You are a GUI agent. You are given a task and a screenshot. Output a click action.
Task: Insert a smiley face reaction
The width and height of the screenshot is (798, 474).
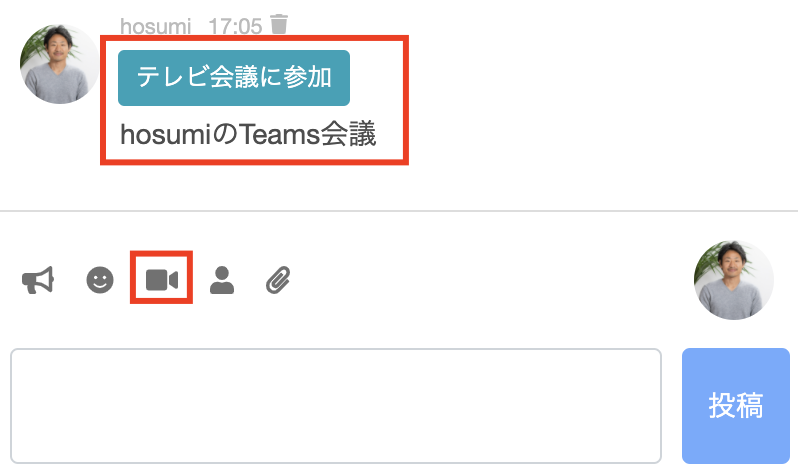point(100,280)
